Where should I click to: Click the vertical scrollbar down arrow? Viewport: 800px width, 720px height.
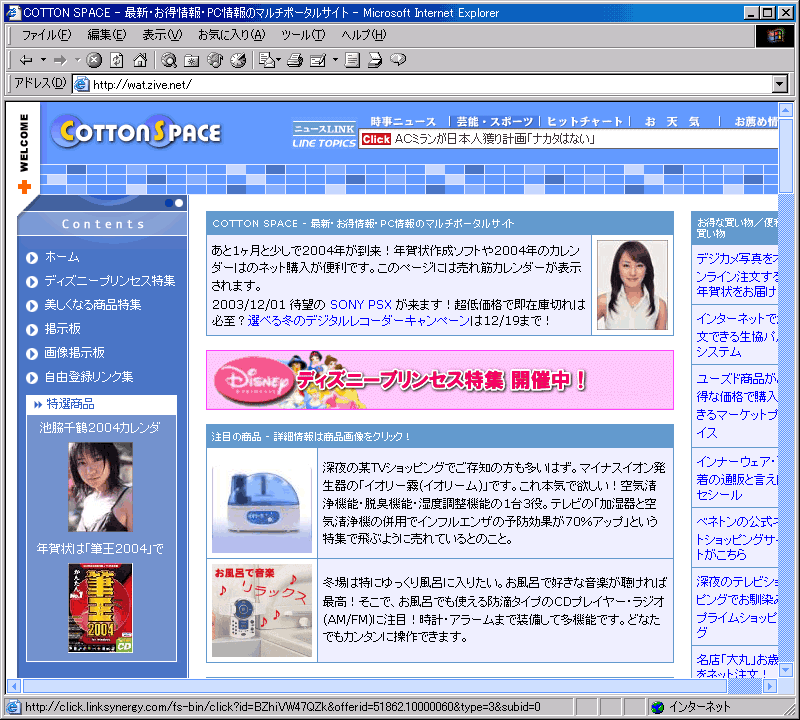pyautogui.click(x=786, y=669)
